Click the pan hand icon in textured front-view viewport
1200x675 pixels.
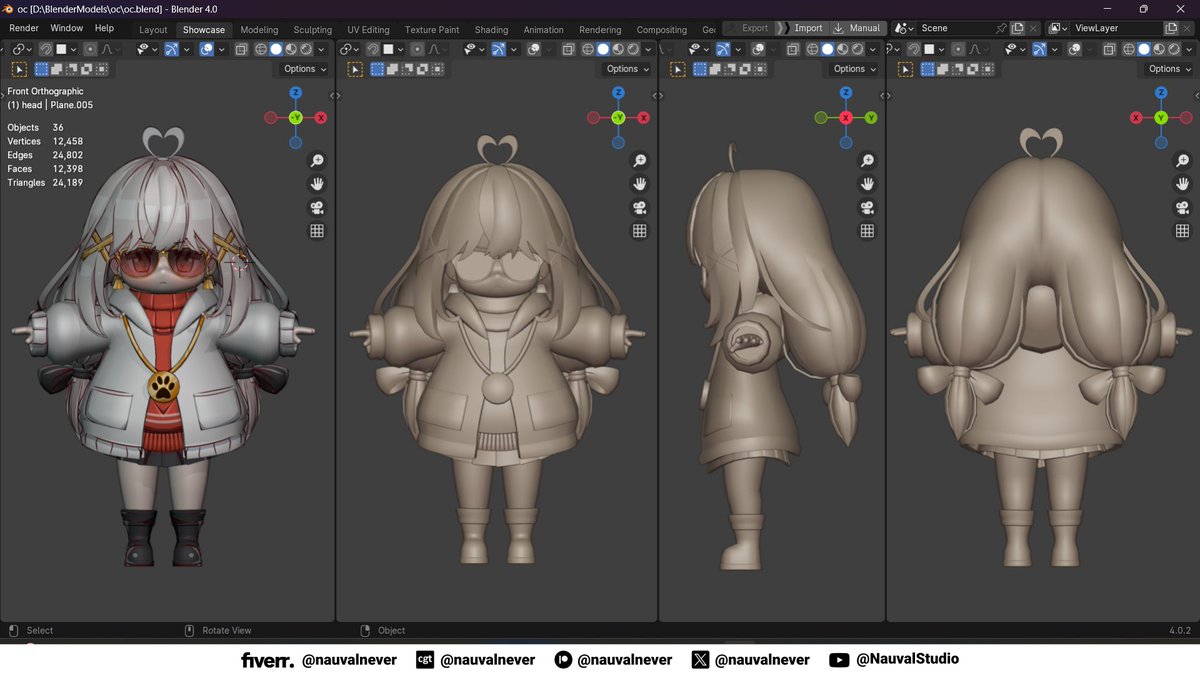[x=317, y=184]
